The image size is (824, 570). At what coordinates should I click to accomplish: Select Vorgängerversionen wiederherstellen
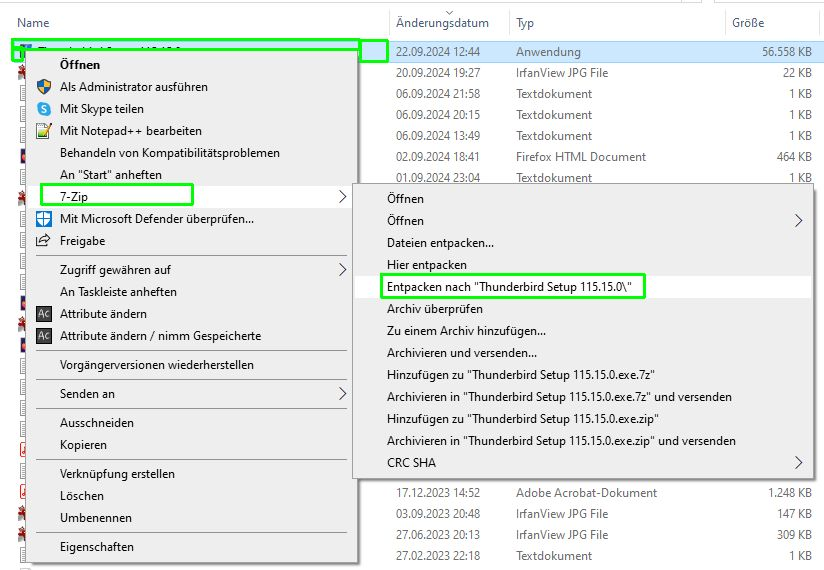[x=157, y=365]
